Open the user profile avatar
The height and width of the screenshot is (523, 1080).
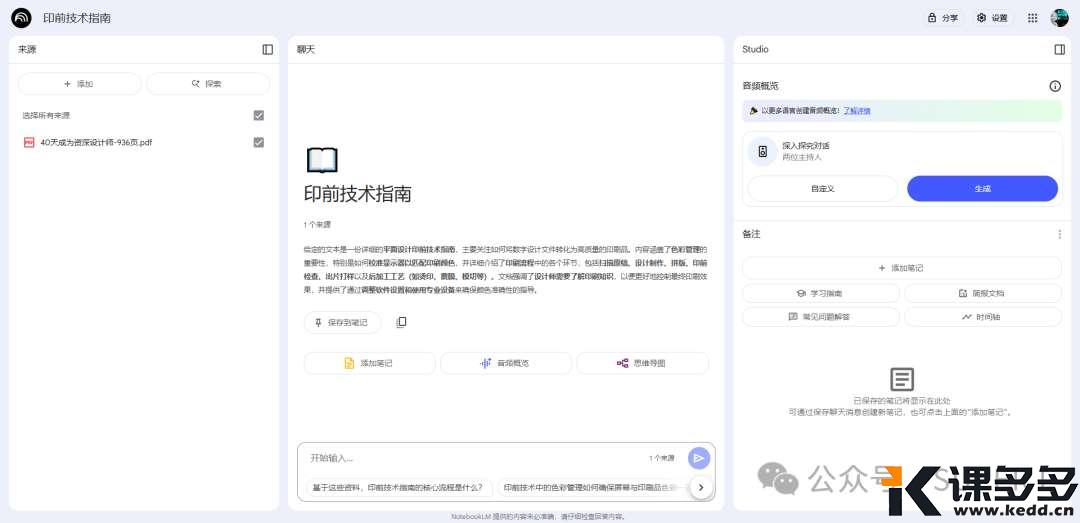(x=1059, y=18)
